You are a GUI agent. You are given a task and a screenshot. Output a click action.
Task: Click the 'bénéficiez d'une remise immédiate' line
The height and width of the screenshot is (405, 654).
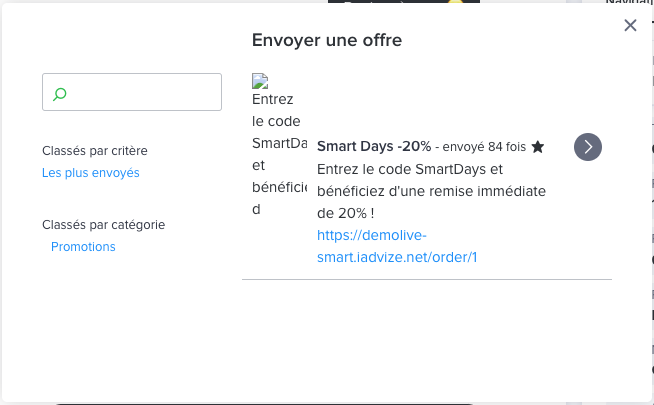point(430,190)
